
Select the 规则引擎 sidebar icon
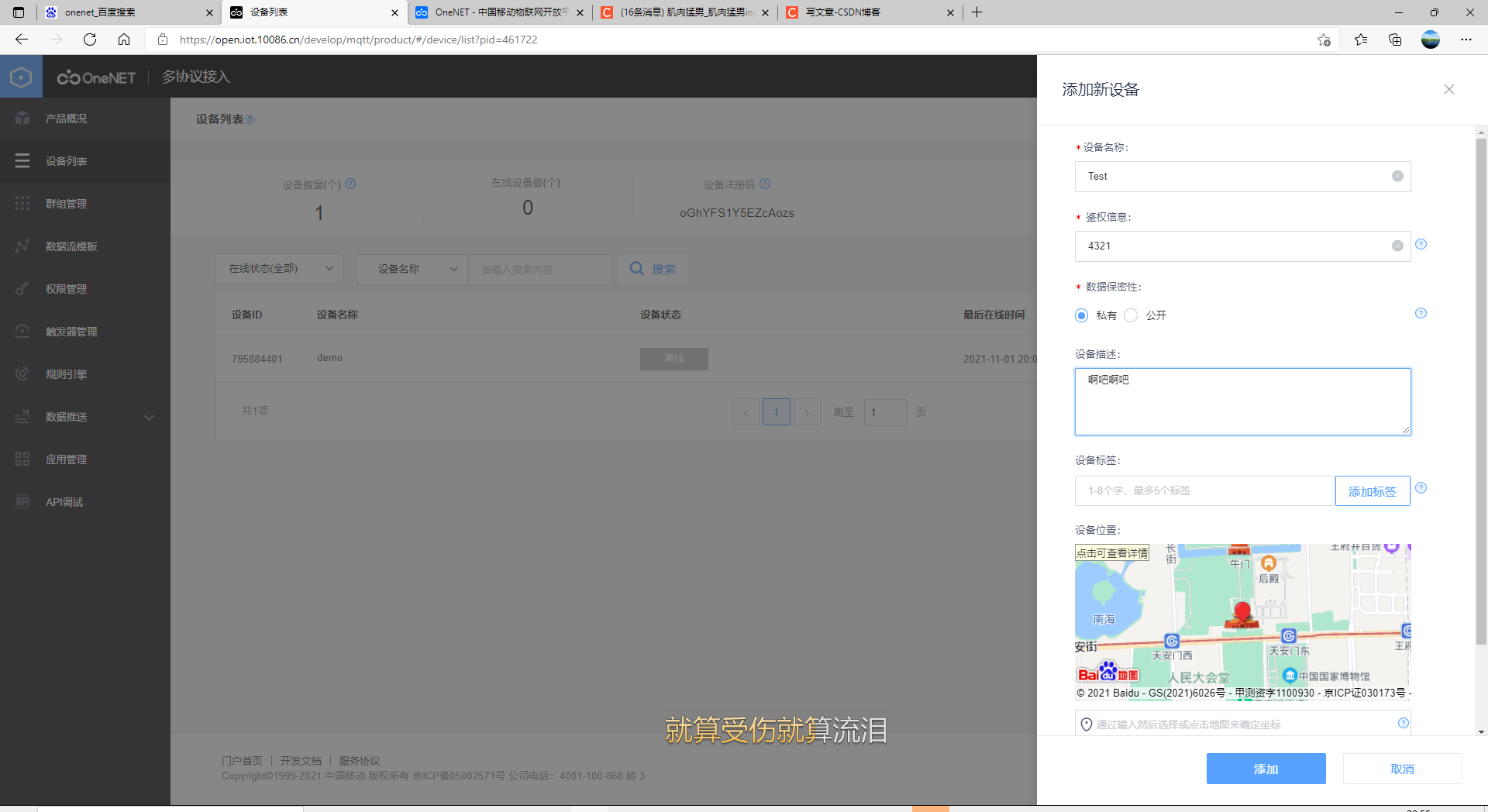point(22,373)
